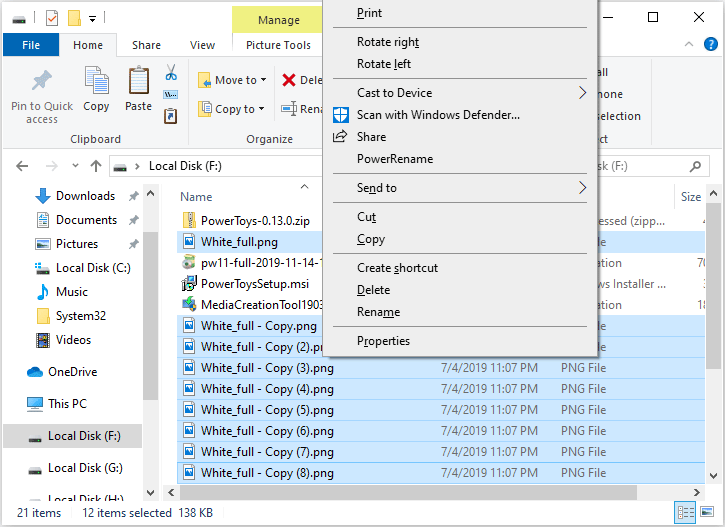Click the Music note icon in sidebar
The height and width of the screenshot is (527, 725).
tap(43, 292)
